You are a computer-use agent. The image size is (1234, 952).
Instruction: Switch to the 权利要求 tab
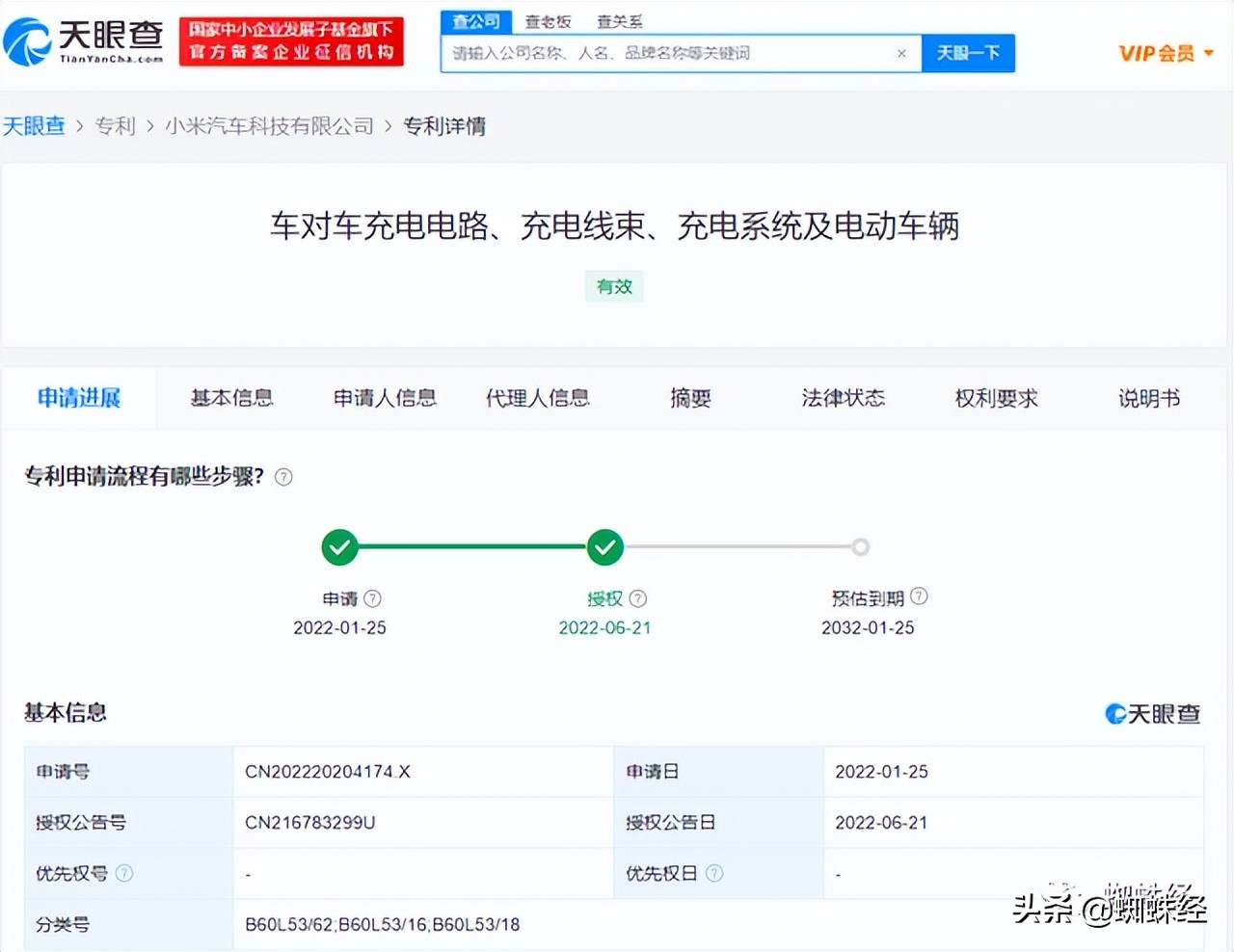coord(996,398)
